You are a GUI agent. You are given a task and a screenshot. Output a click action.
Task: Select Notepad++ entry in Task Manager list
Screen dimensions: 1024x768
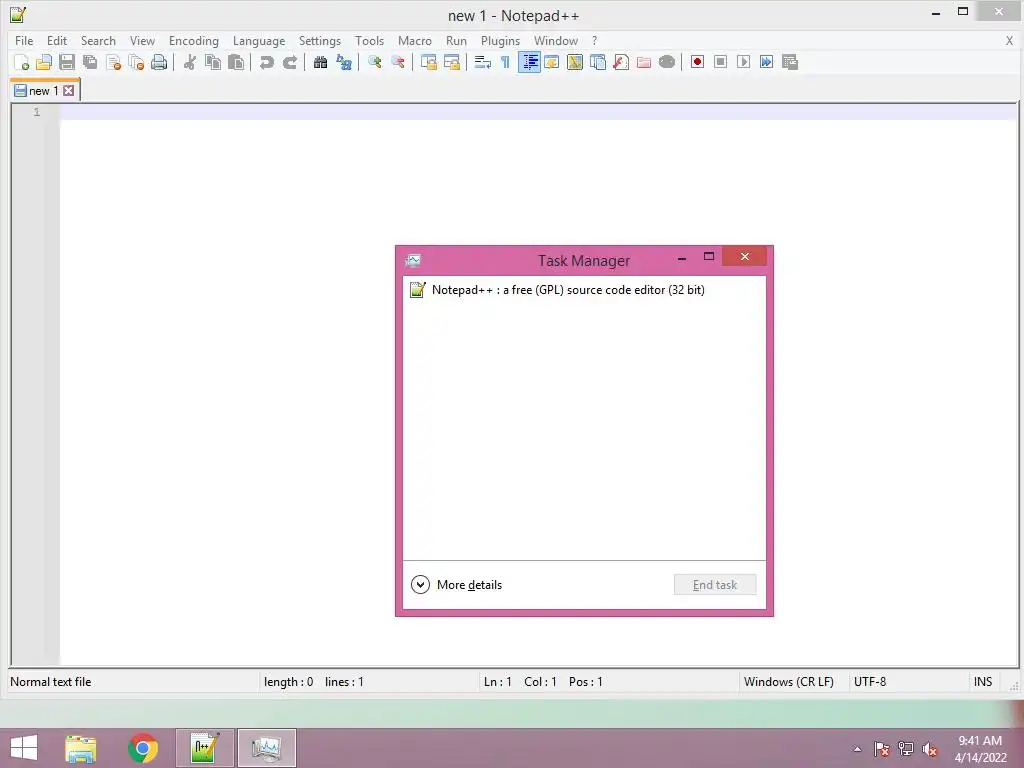click(x=584, y=289)
